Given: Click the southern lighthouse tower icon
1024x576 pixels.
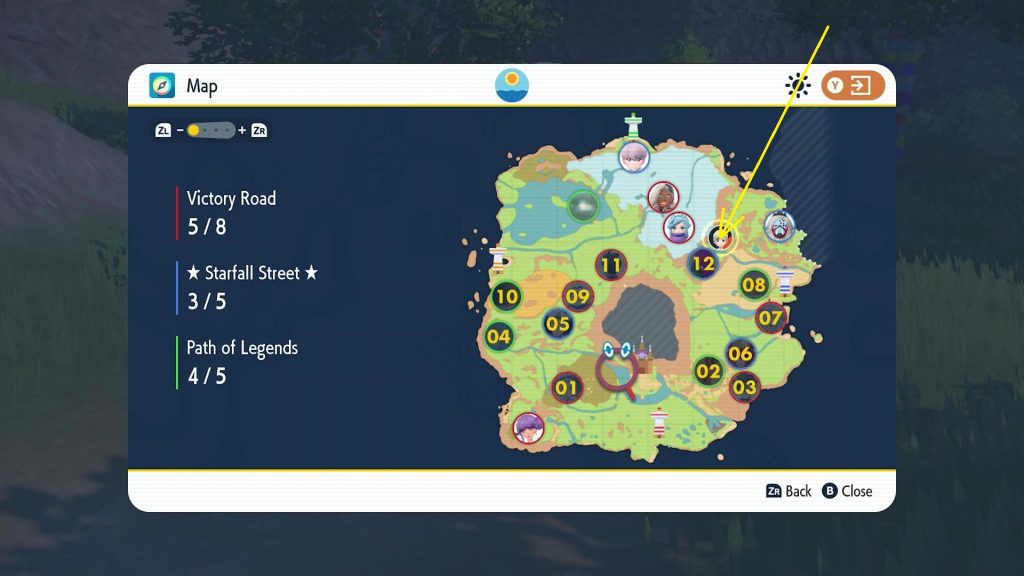Looking at the screenshot, I should (659, 422).
